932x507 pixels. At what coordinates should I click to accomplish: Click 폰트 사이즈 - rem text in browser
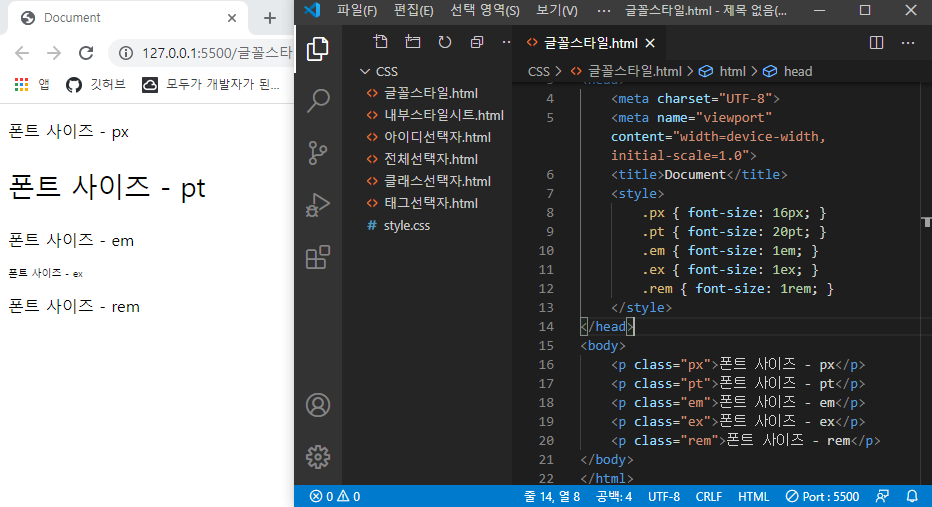(x=74, y=306)
